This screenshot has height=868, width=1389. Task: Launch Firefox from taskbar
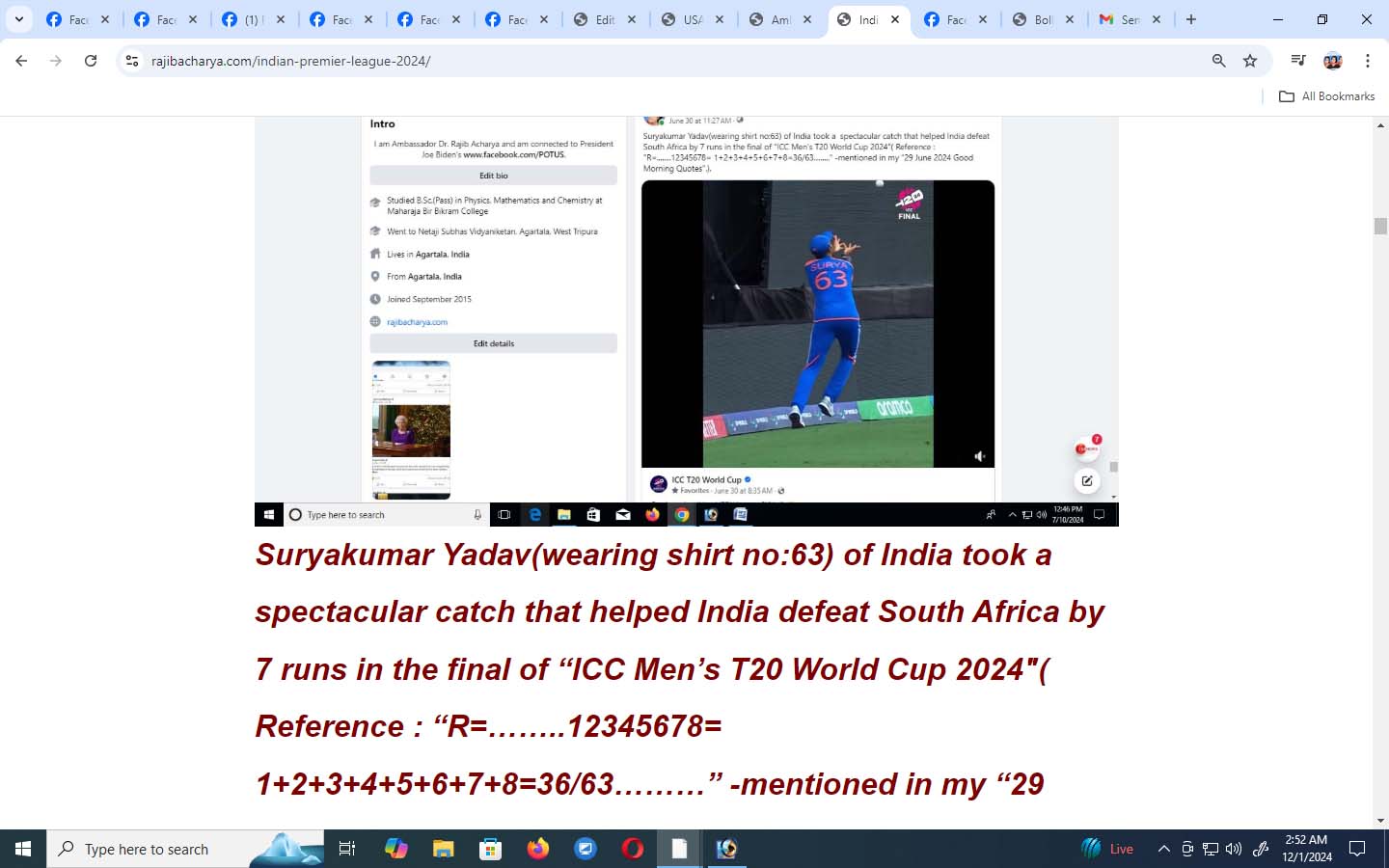(537, 849)
